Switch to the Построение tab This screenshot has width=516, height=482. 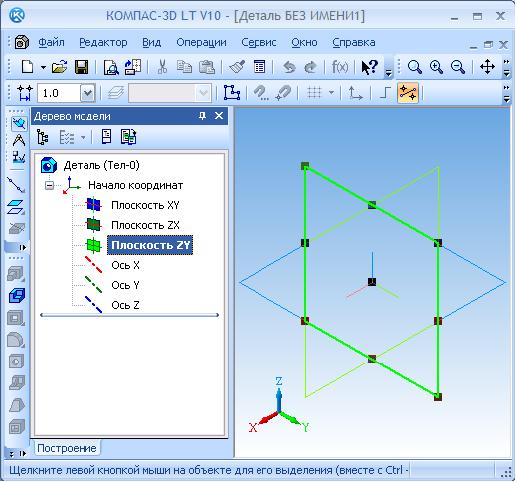click(67, 448)
